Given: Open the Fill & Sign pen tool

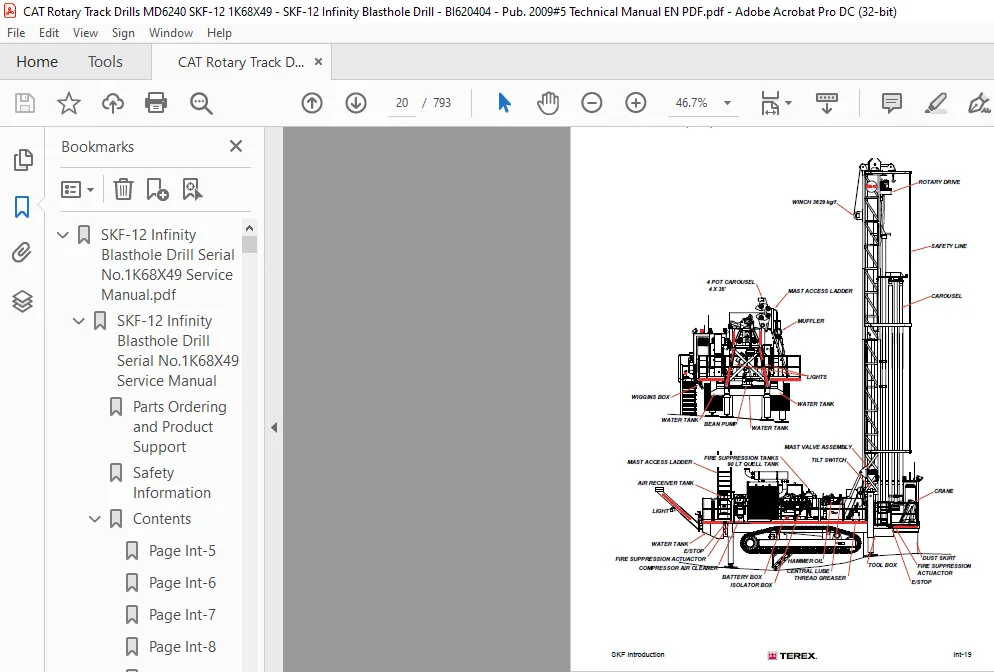Looking at the screenshot, I should click(979, 103).
